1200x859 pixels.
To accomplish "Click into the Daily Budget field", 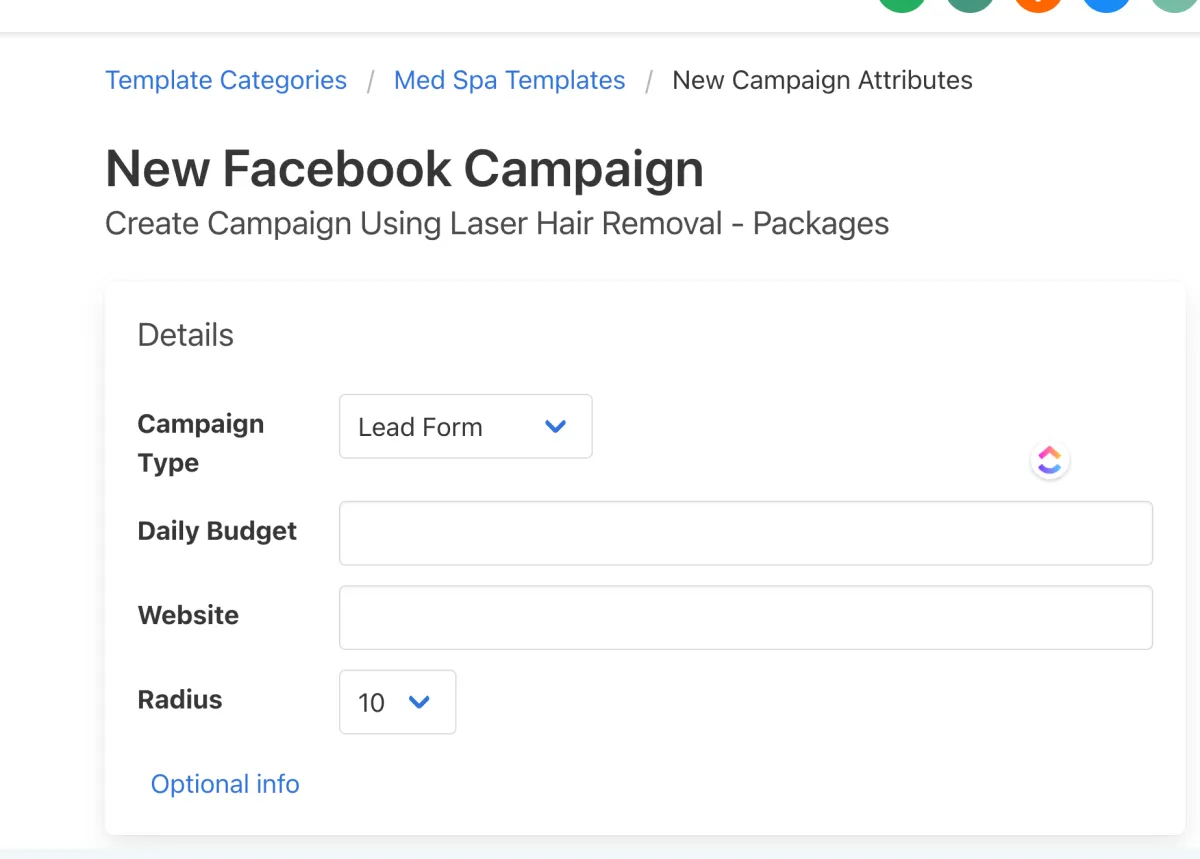I will coord(746,533).
